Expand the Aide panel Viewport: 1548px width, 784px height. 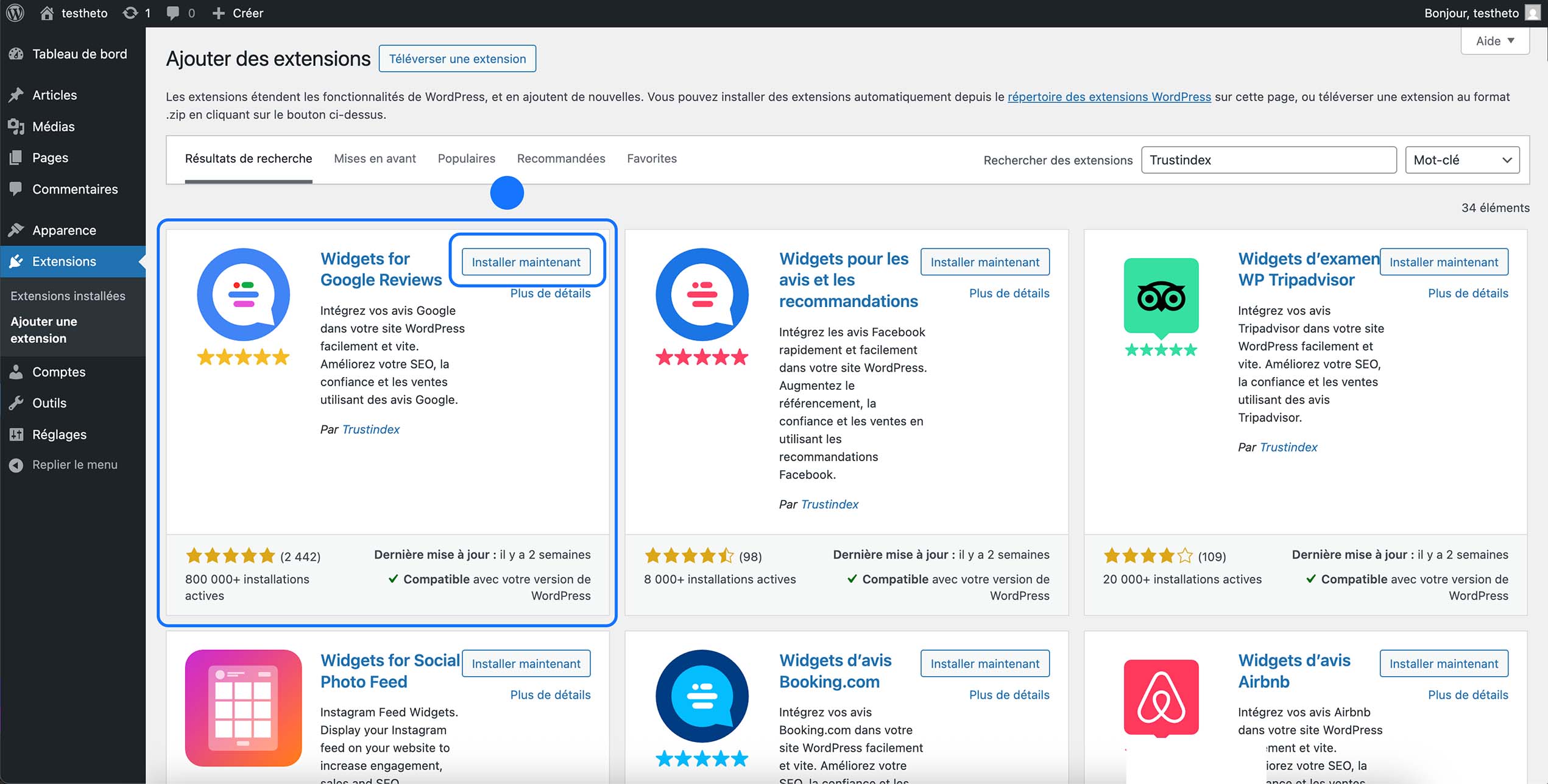click(x=1495, y=40)
